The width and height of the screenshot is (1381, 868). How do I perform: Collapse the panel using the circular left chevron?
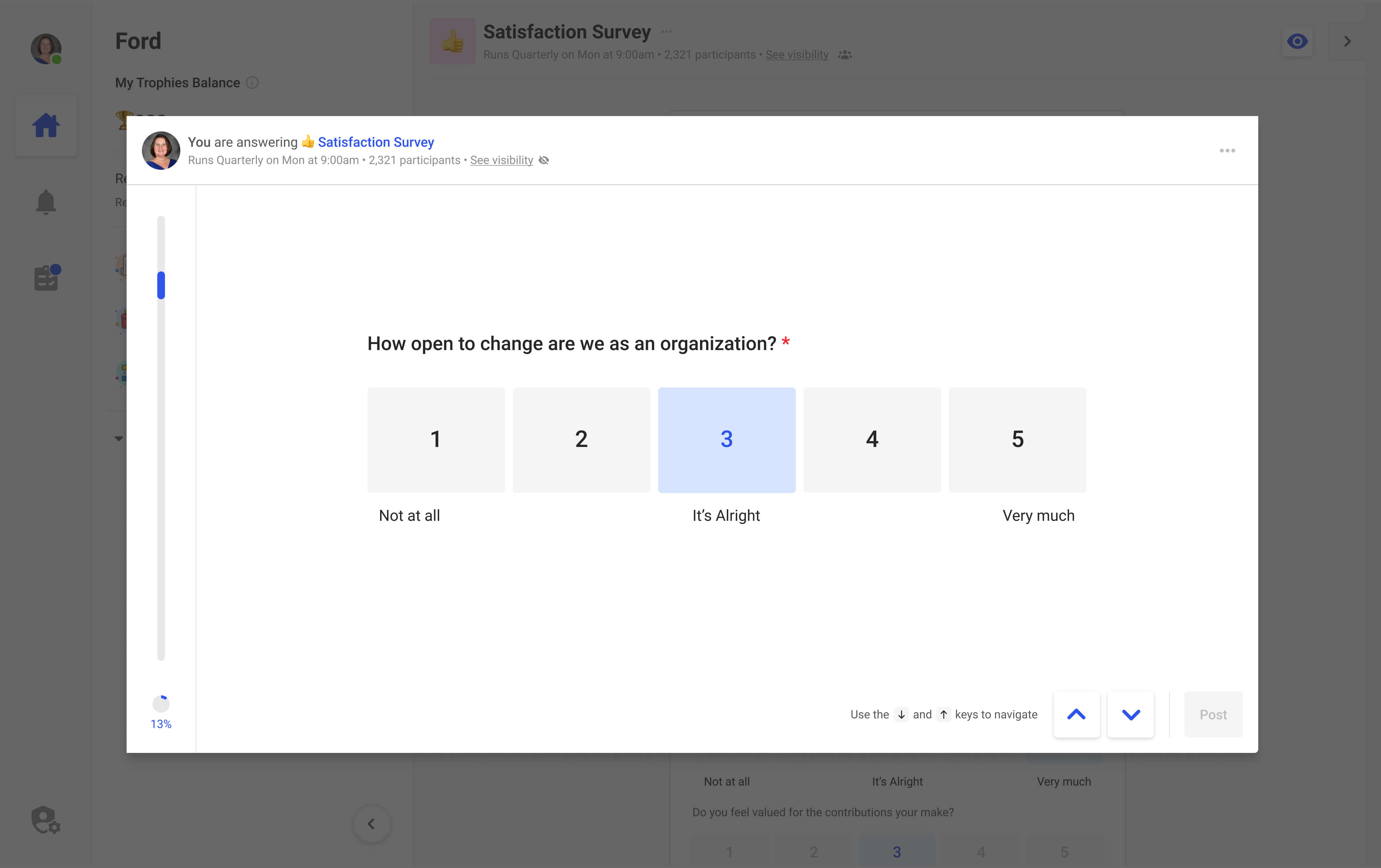coord(372,824)
